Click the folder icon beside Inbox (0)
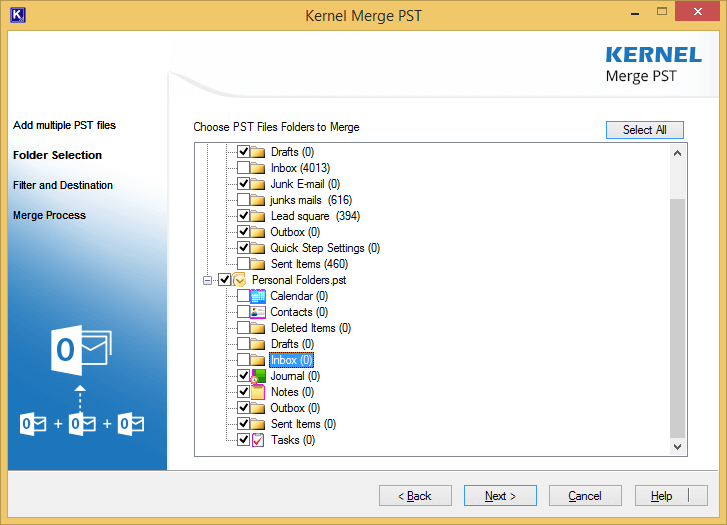This screenshot has width=727, height=525. click(258, 360)
